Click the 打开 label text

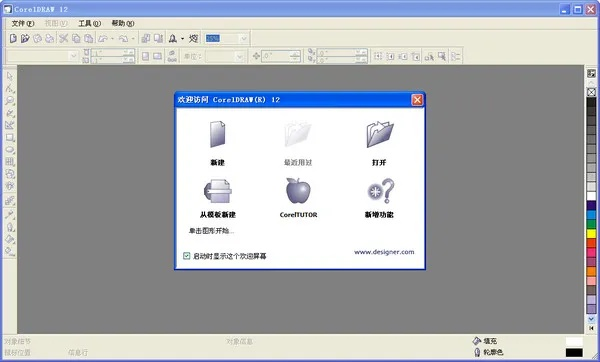[x=379, y=162]
